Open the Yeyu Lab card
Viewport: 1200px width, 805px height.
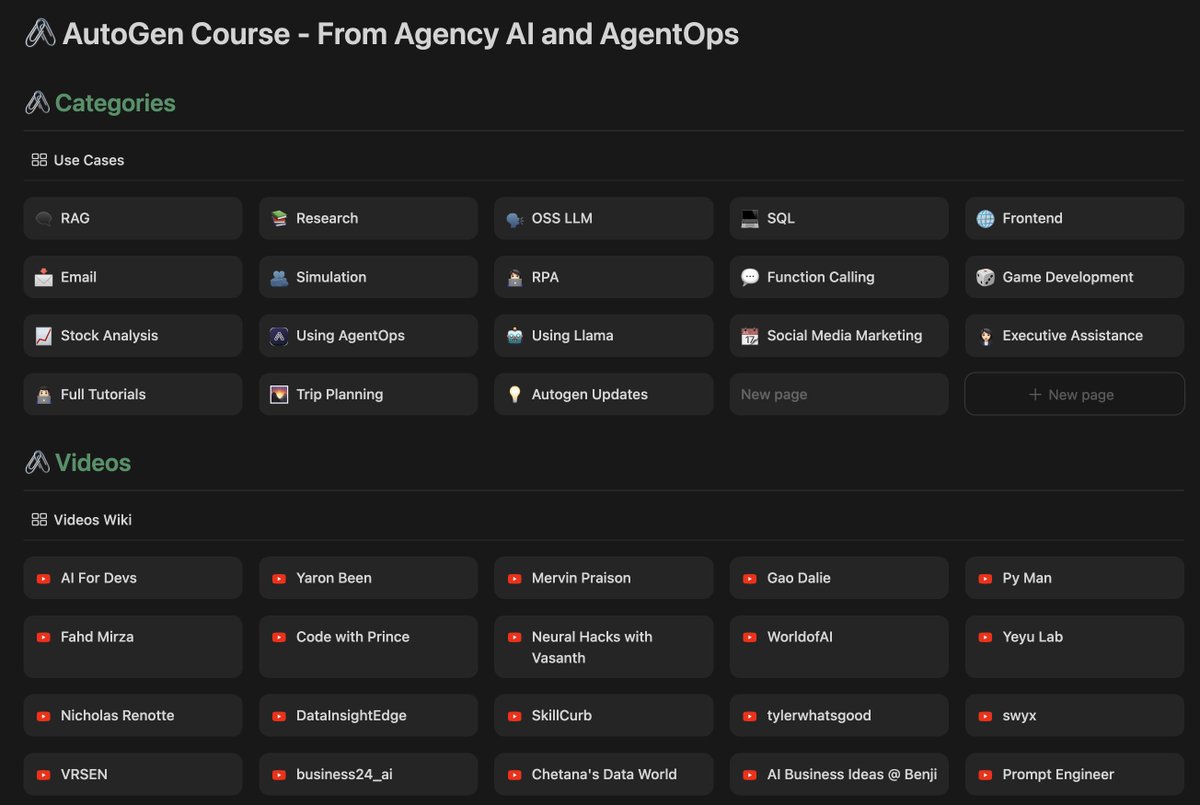(x=1074, y=647)
